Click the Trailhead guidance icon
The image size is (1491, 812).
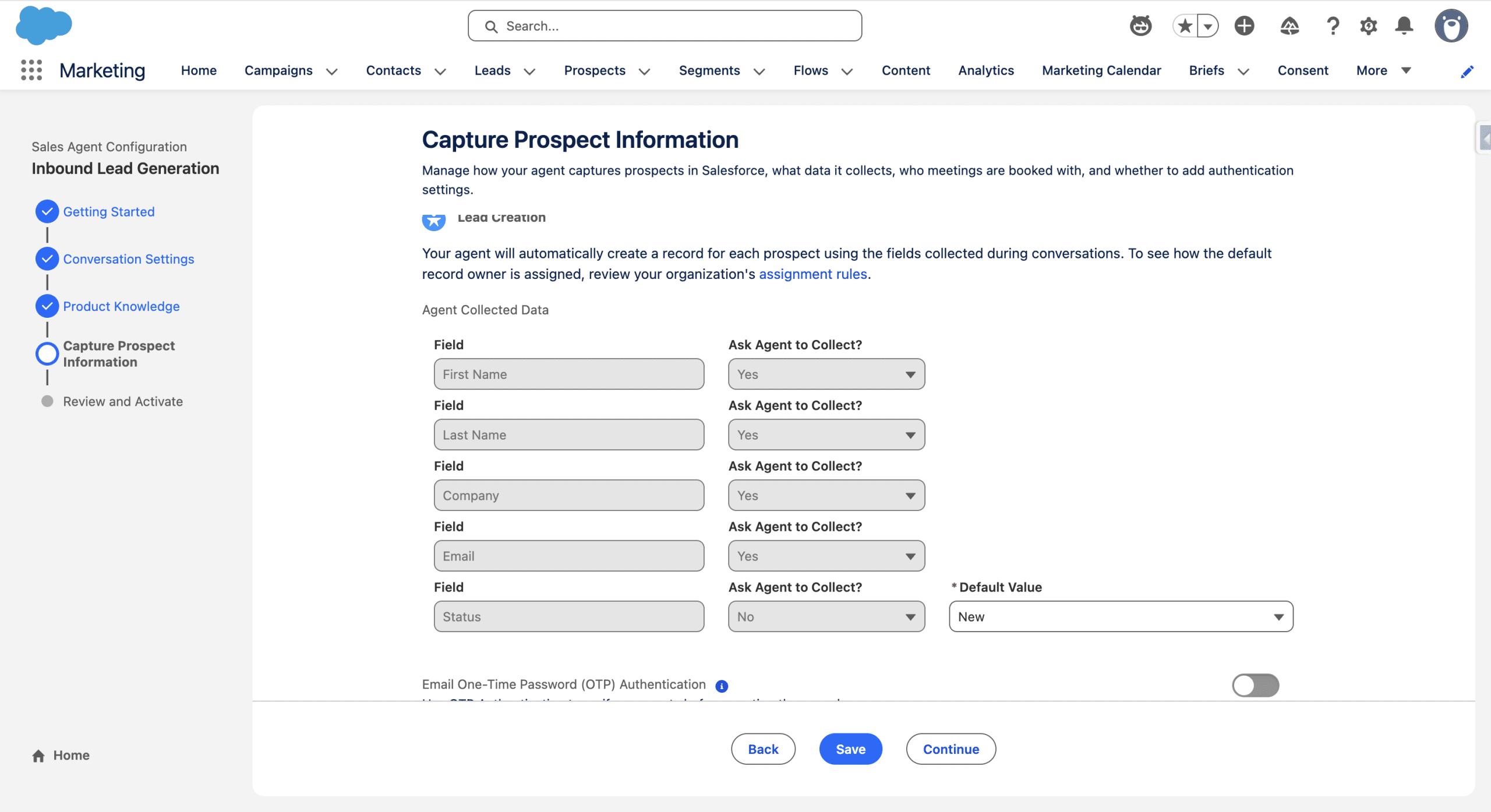1289,26
